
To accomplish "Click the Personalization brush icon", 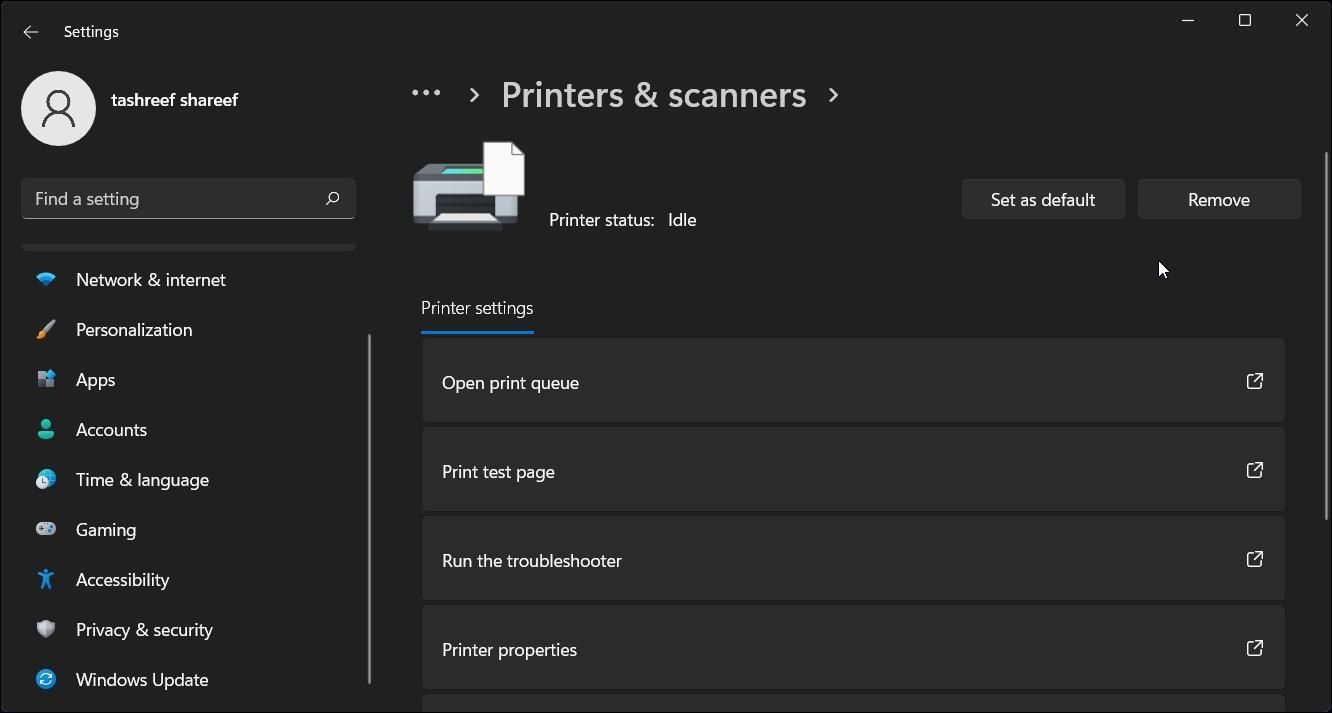I will 46,329.
